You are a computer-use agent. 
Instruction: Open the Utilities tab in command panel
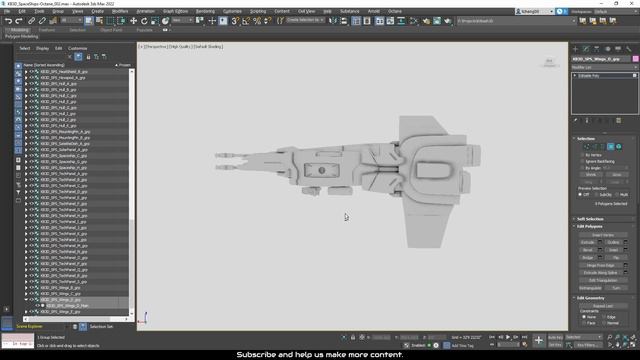point(629,49)
